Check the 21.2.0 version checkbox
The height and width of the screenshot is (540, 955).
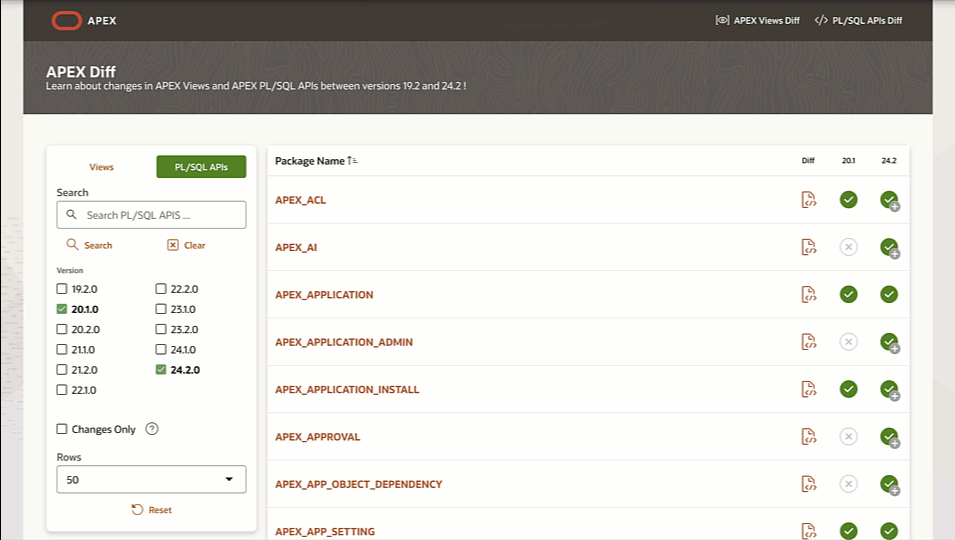click(62, 370)
